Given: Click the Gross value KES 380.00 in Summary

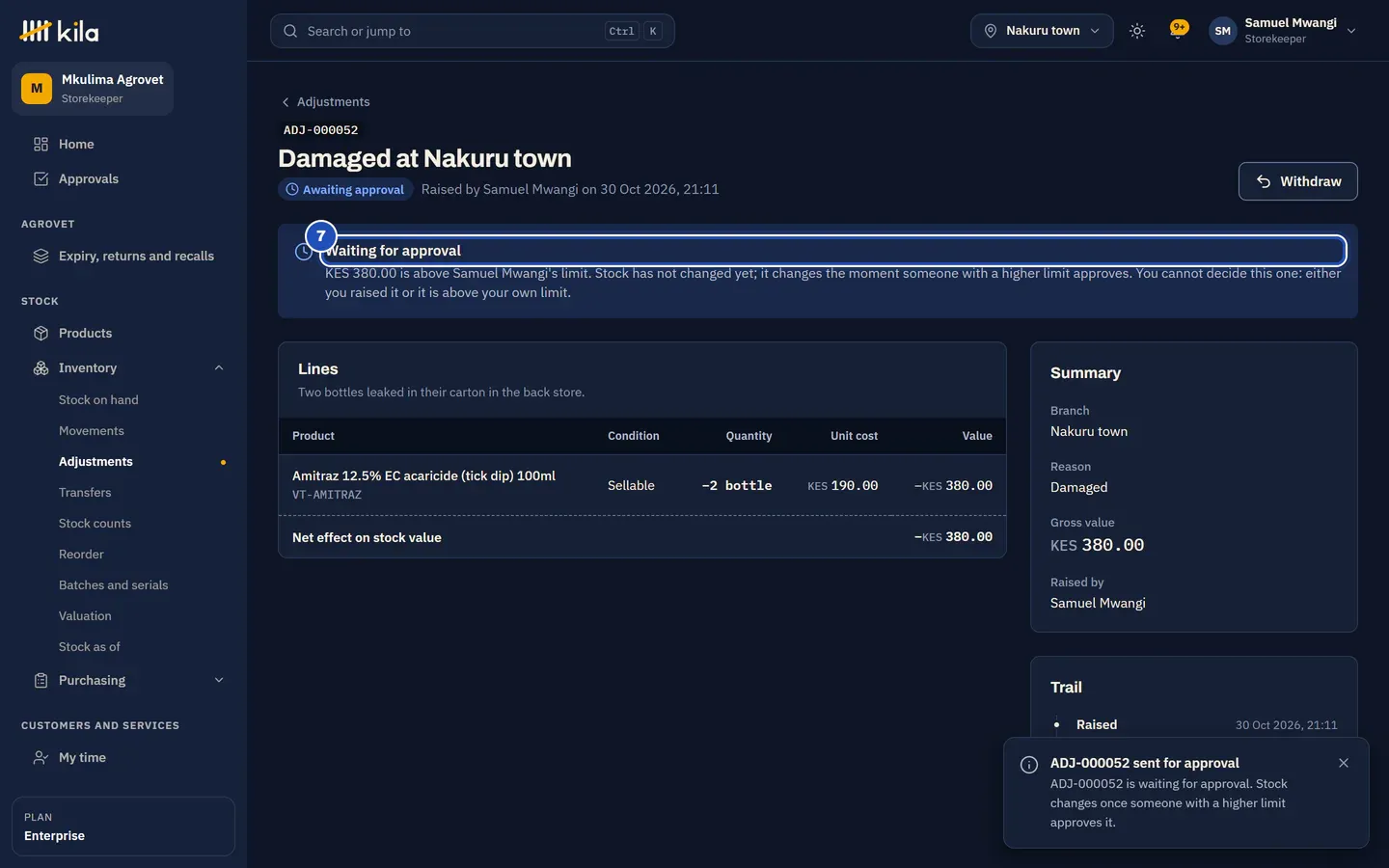Looking at the screenshot, I should [1097, 545].
